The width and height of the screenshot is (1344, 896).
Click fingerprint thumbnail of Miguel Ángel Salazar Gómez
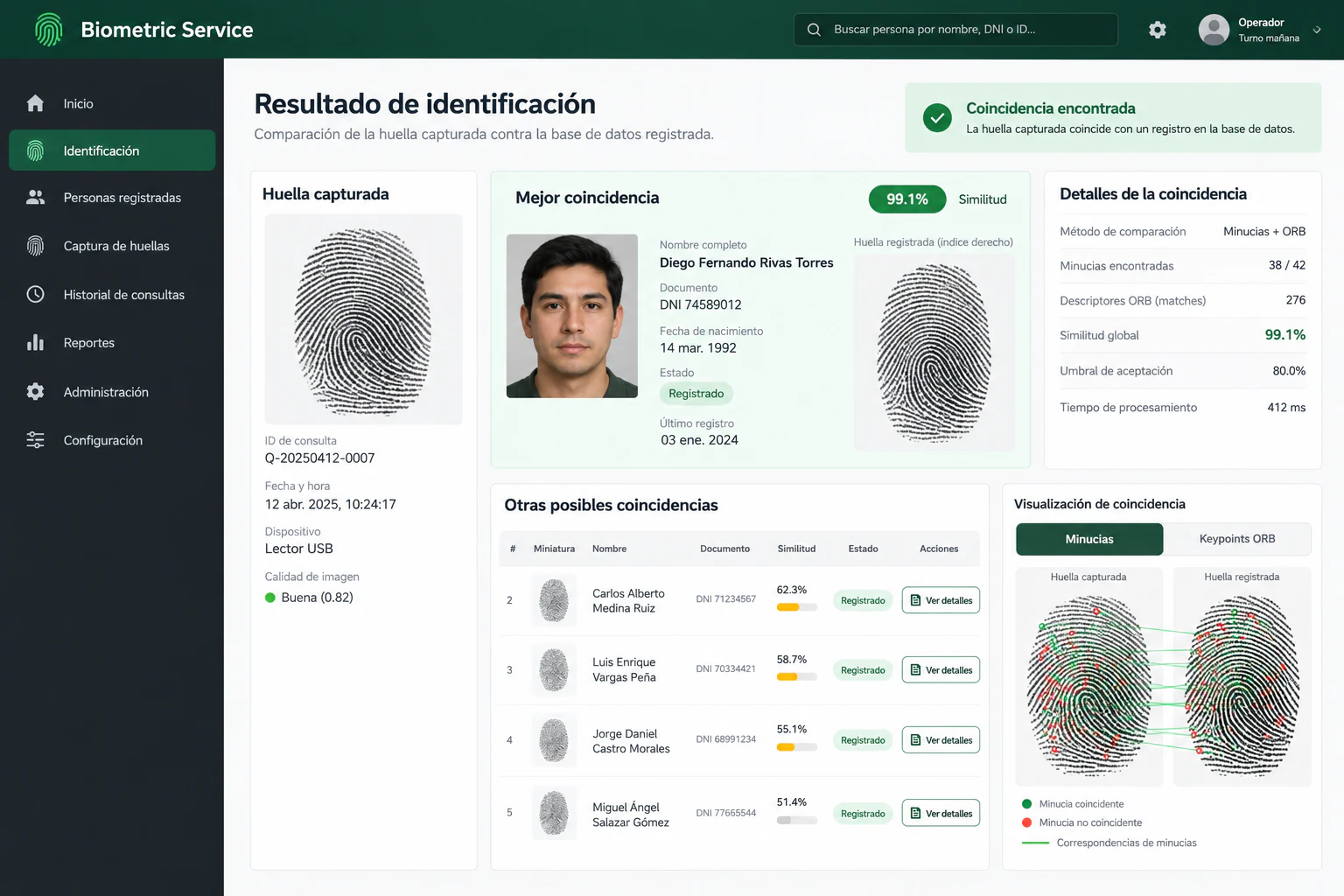click(554, 814)
